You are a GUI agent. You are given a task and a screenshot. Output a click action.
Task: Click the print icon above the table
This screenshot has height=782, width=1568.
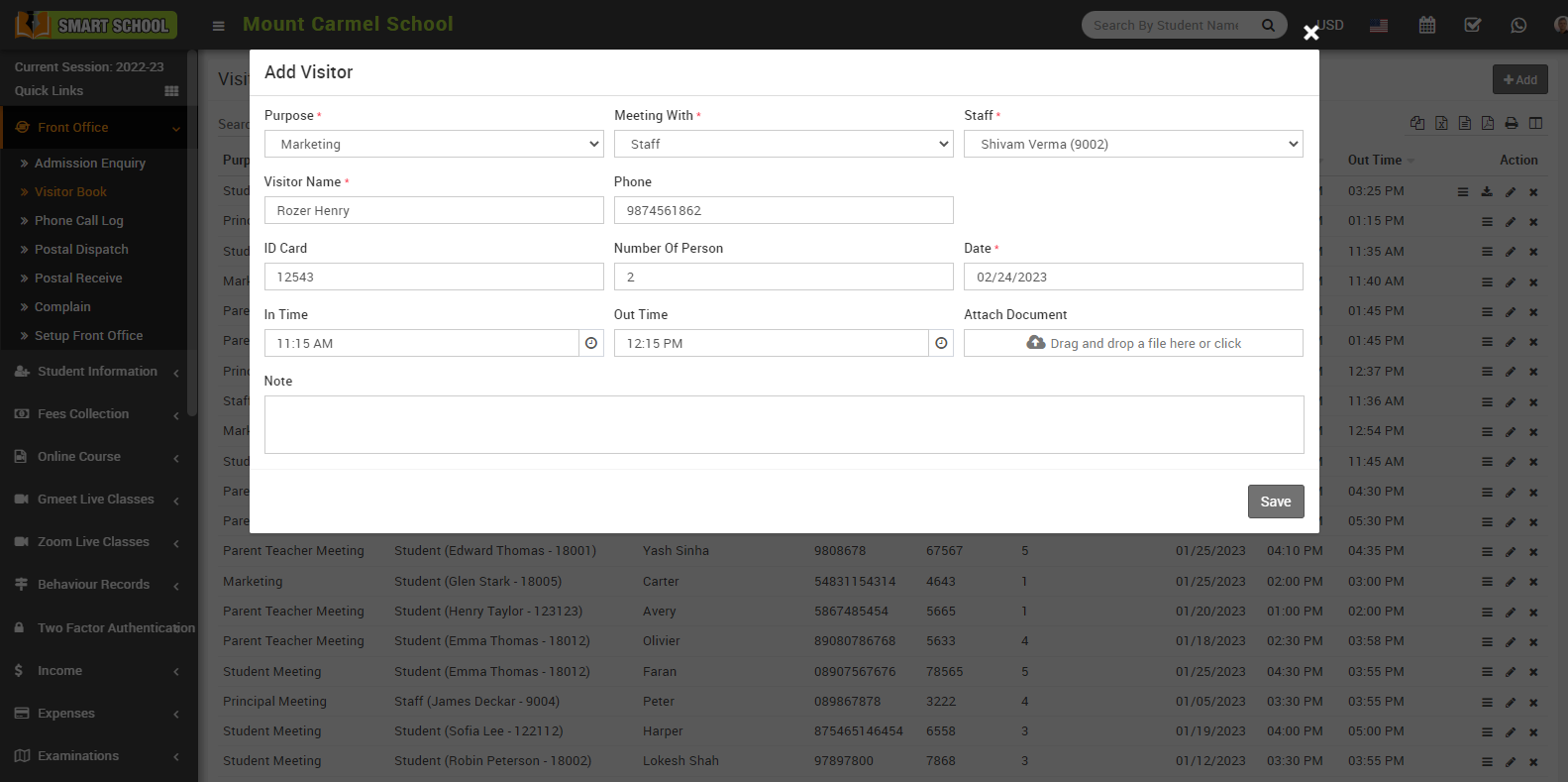(1512, 123)
